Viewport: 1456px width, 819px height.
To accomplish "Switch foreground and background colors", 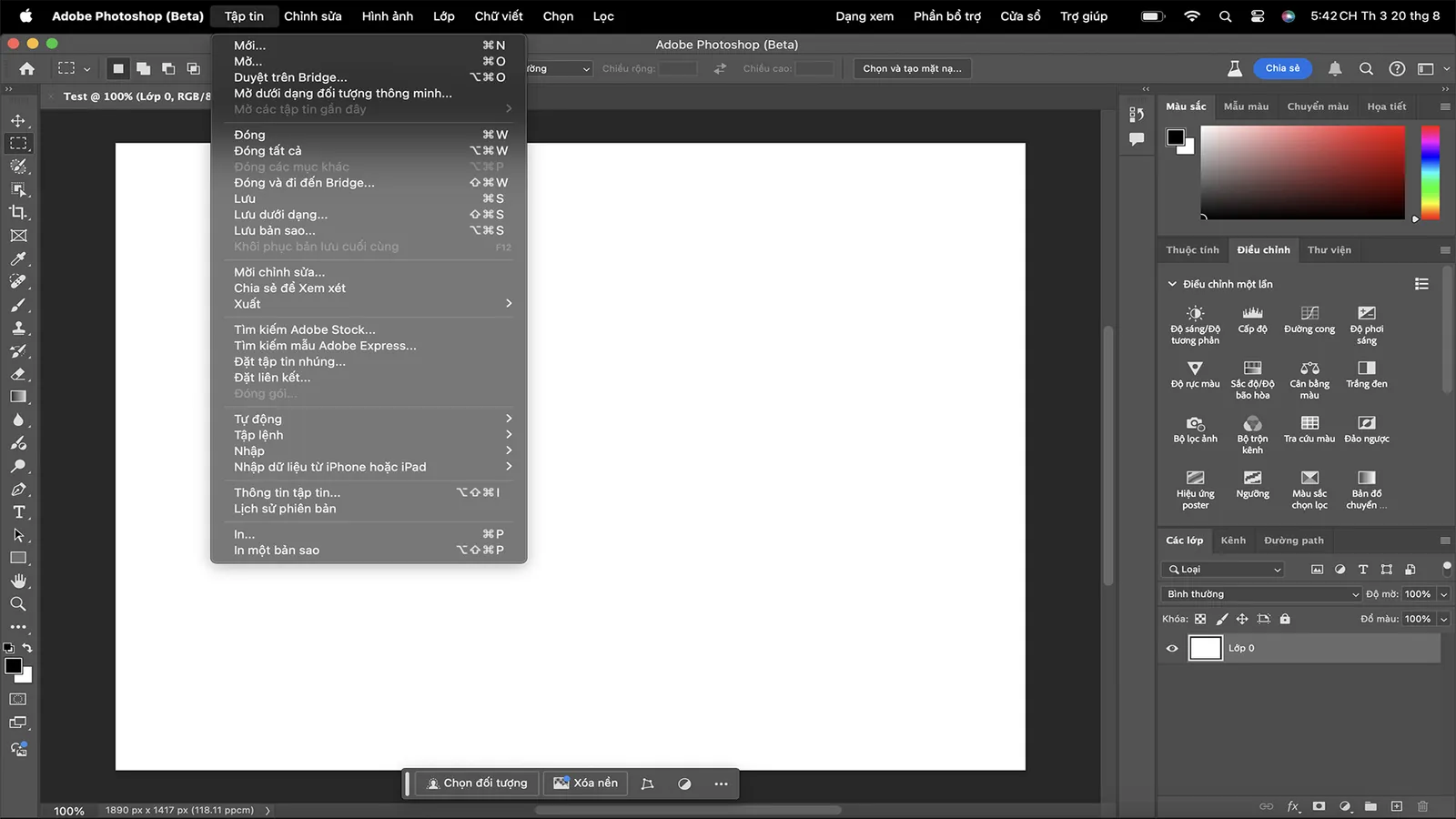I will click(27, 648).
